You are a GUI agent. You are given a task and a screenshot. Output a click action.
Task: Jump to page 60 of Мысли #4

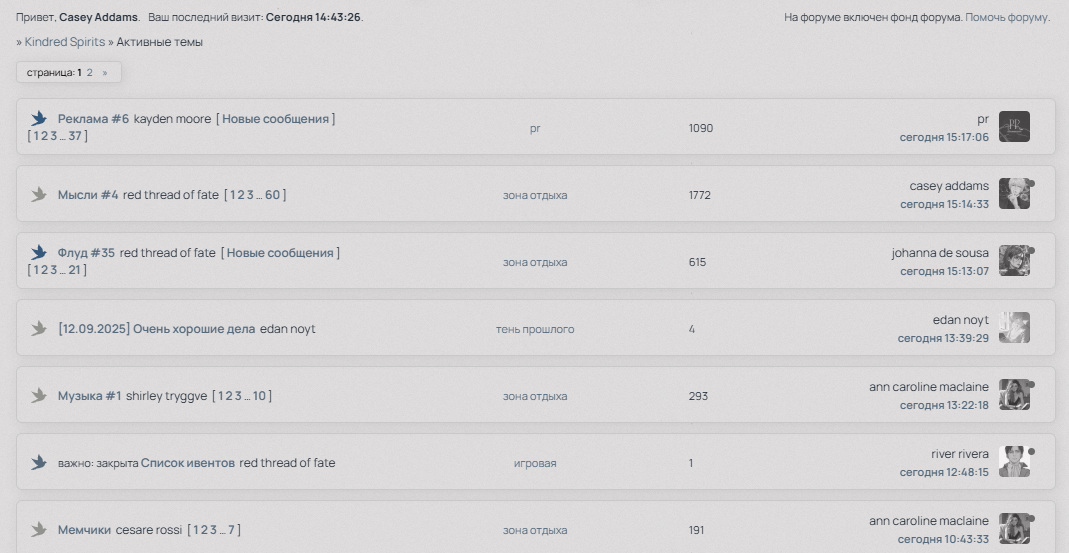pyautogui.click(x=272, y=195)
